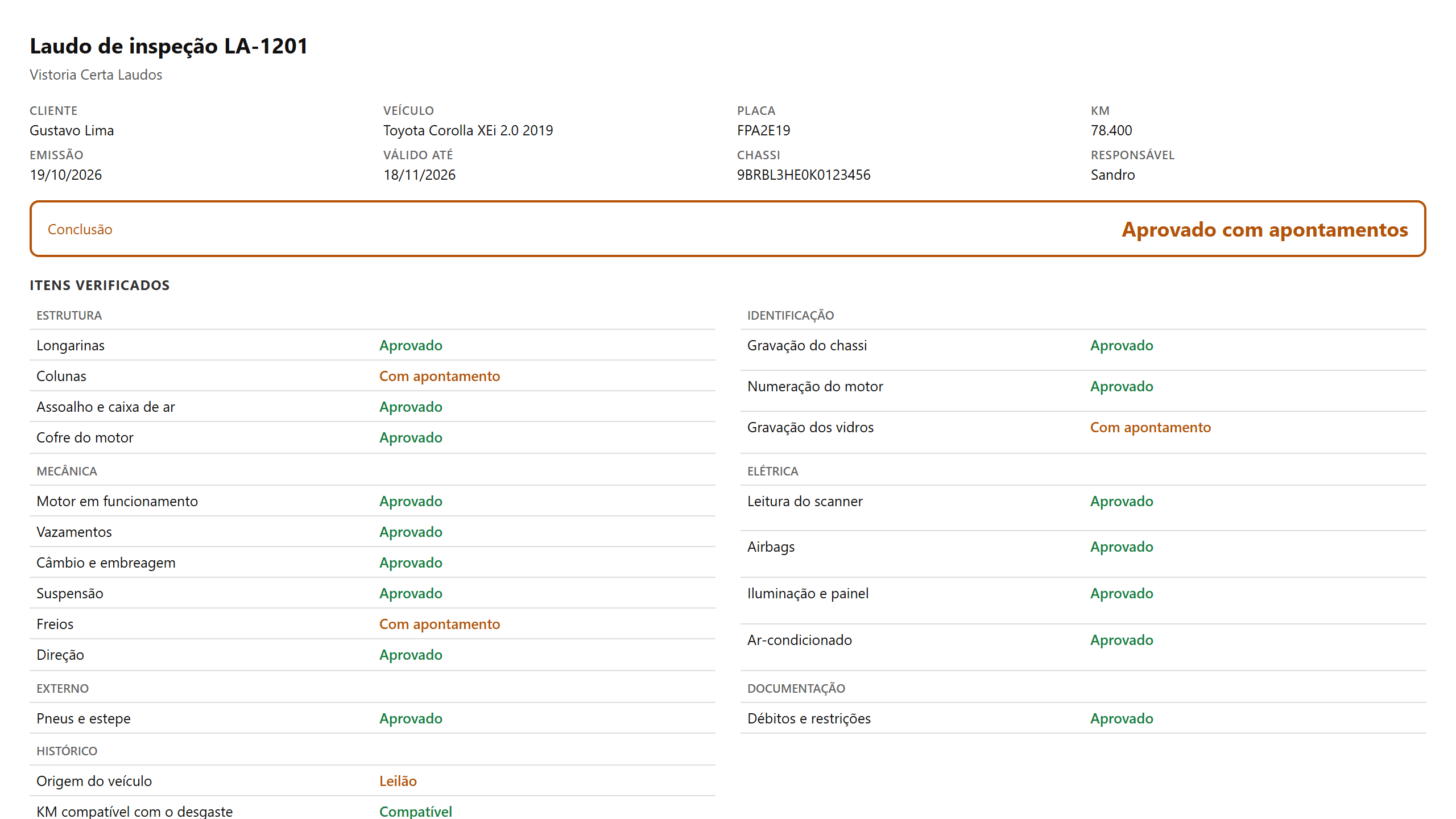Click the 'HISTÓRICO' section header

(x=67, y=751)
